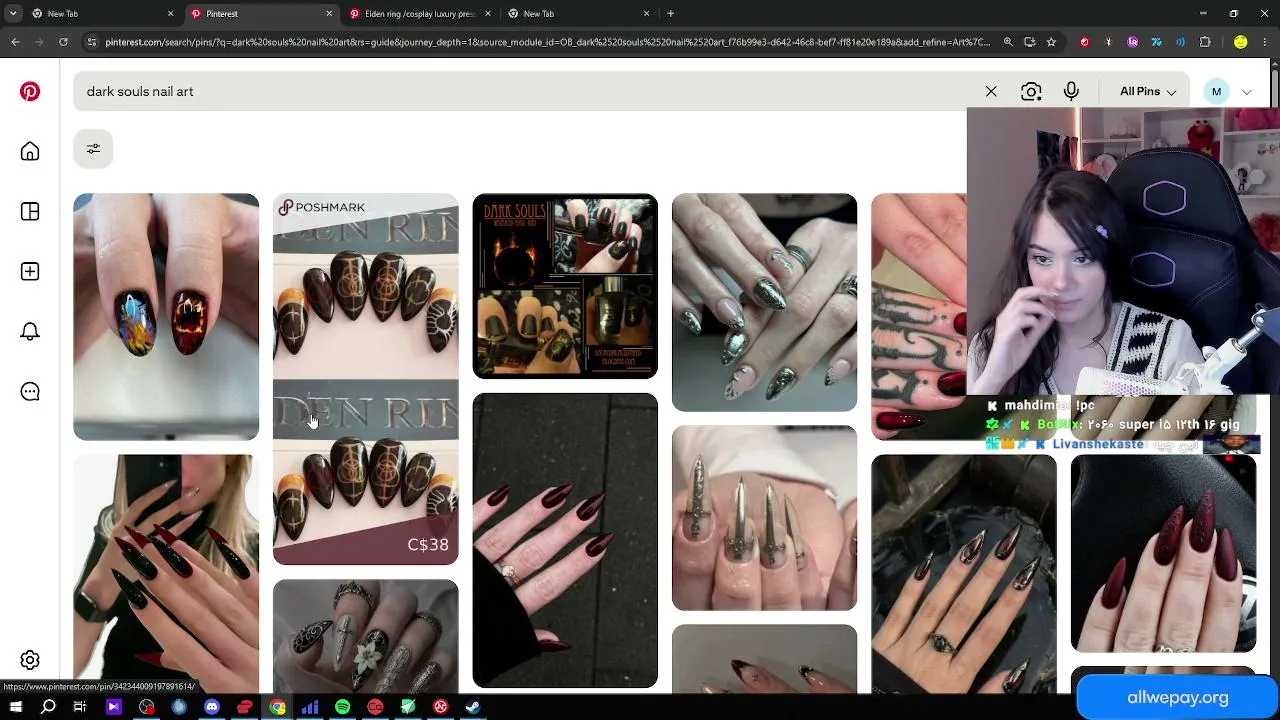
Task: Switch to the Pinterest tab
Action: (262, 13)
